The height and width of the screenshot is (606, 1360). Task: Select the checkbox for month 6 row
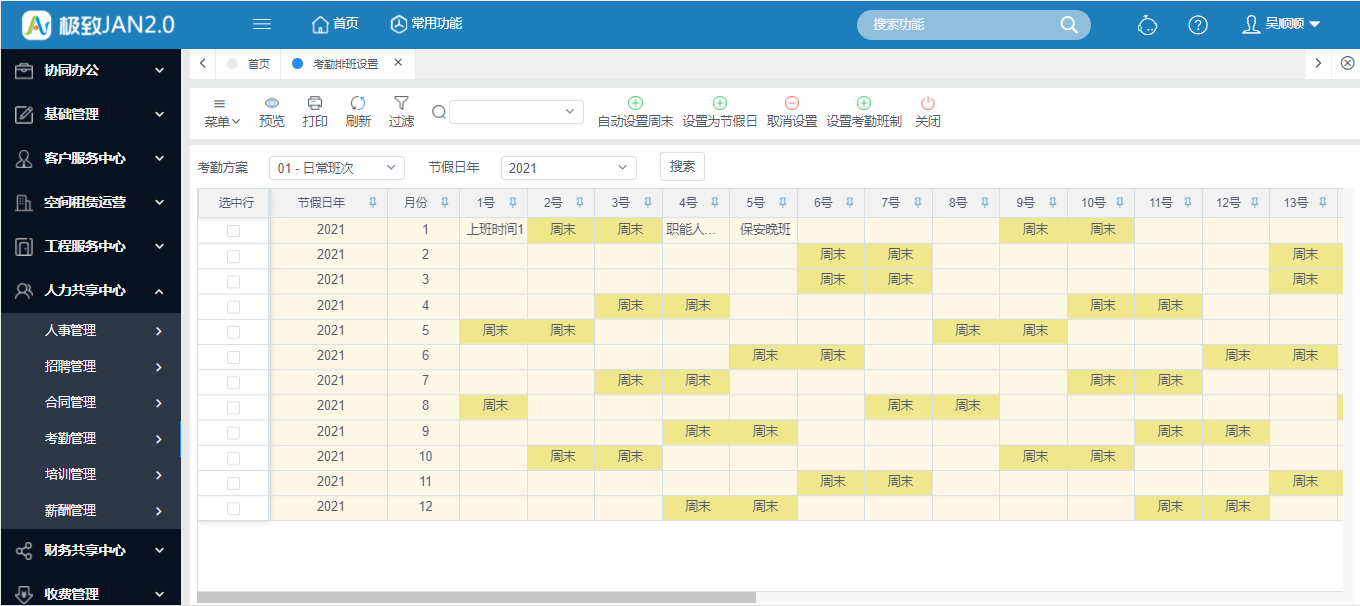(x=233, y=357)
